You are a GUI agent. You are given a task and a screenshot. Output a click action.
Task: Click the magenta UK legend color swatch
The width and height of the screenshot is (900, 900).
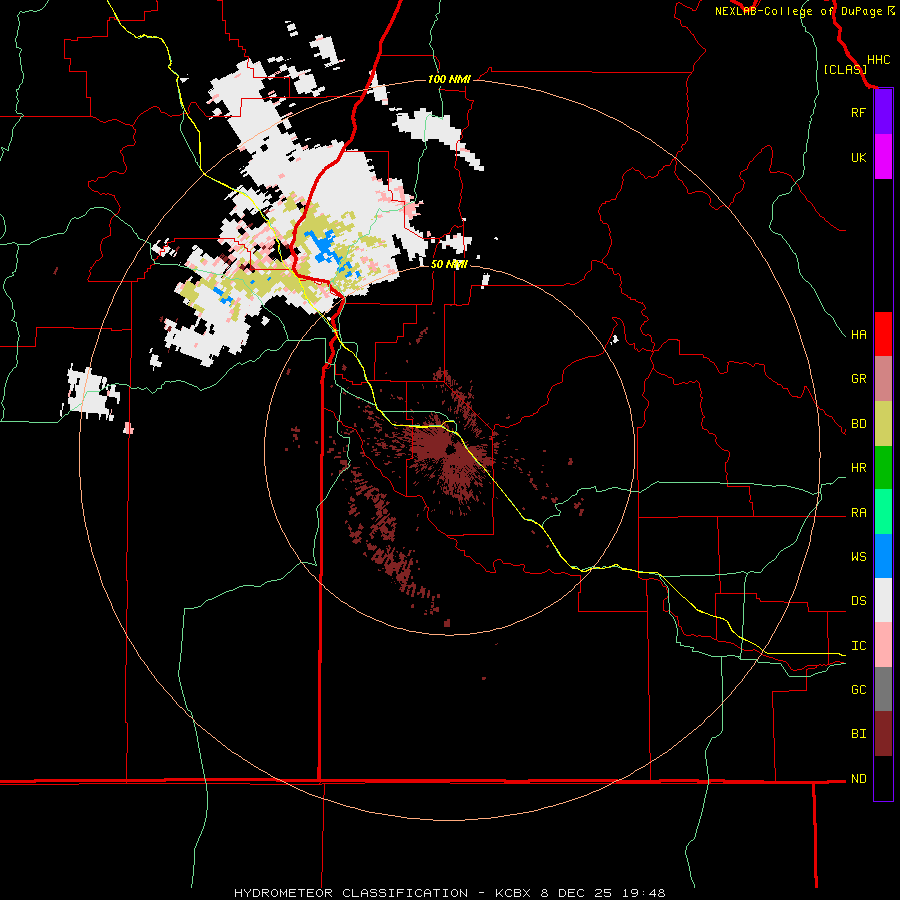pos(883,157)
